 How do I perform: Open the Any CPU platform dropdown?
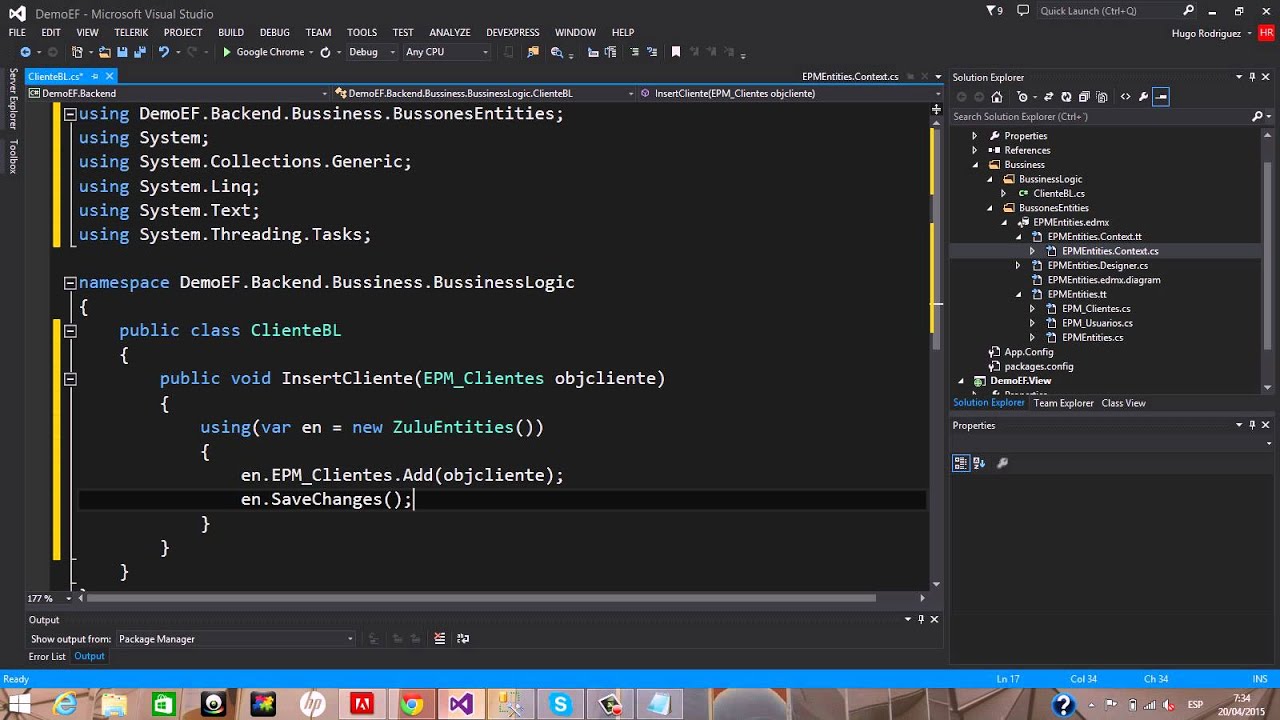[x=447, y=52]
